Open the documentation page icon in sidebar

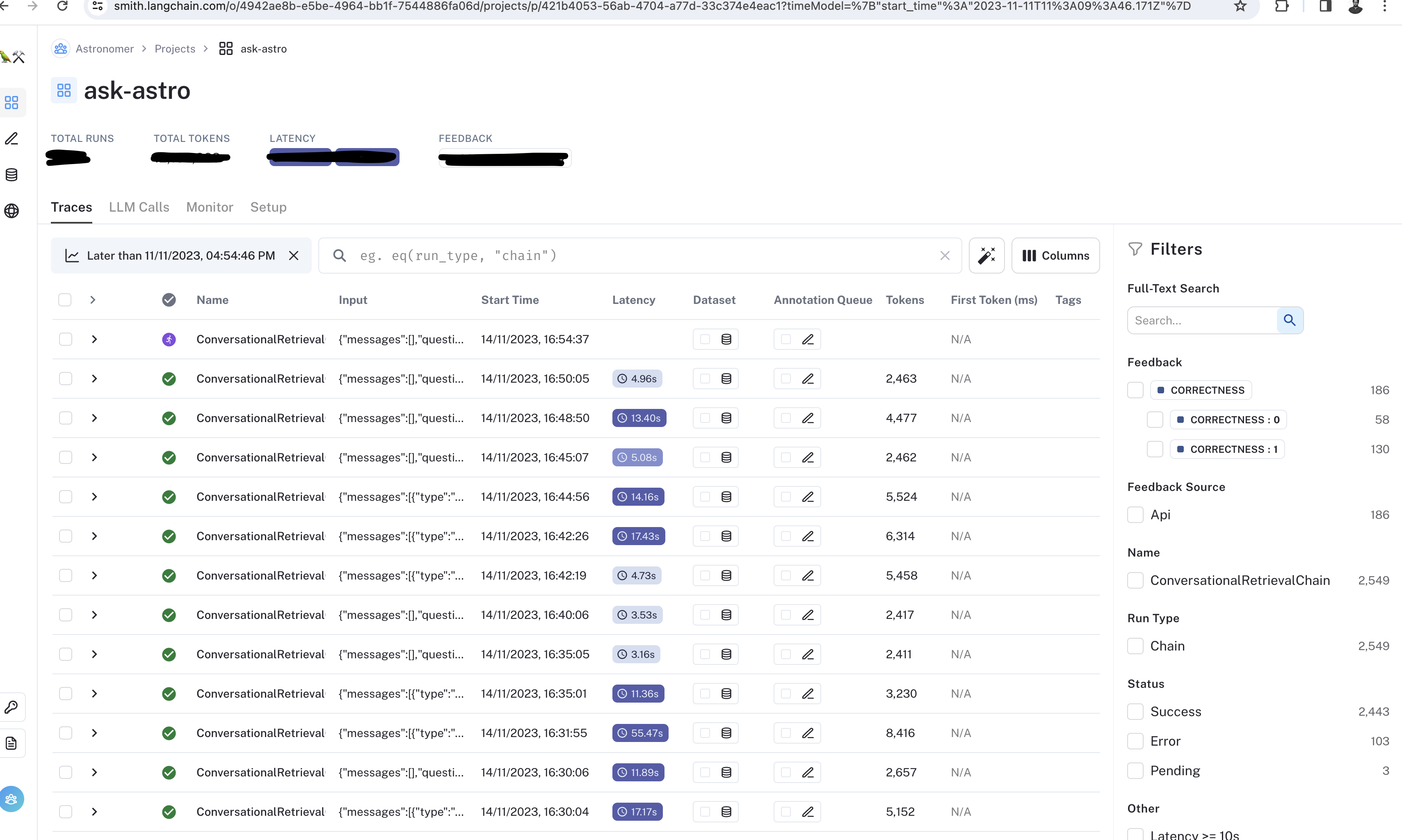tap(12, 743)
